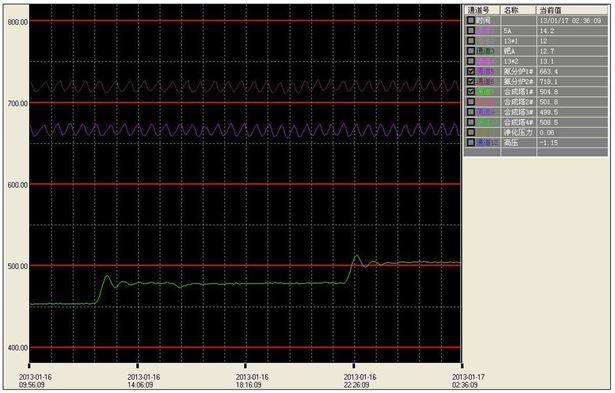This screenshot has height=393, width=615.
Task: Click the purple color swatch for 氨分炉1#
Action: tap(486, 71)
